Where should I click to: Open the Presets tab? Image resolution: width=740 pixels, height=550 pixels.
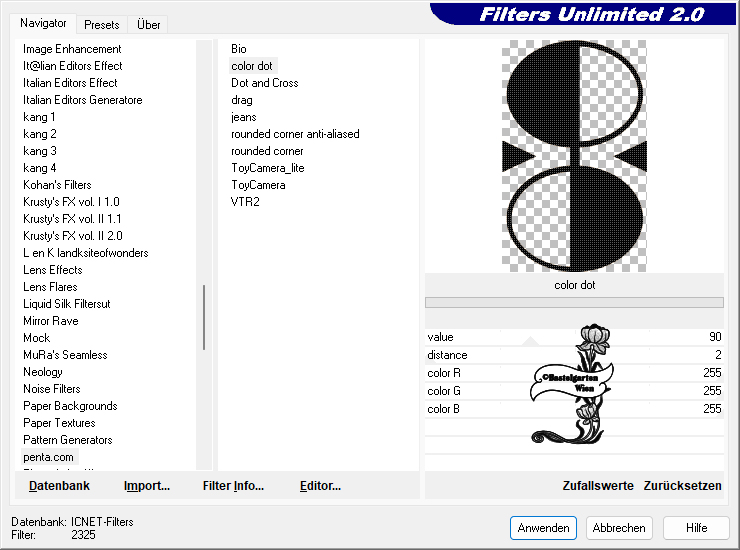[101, 25]
